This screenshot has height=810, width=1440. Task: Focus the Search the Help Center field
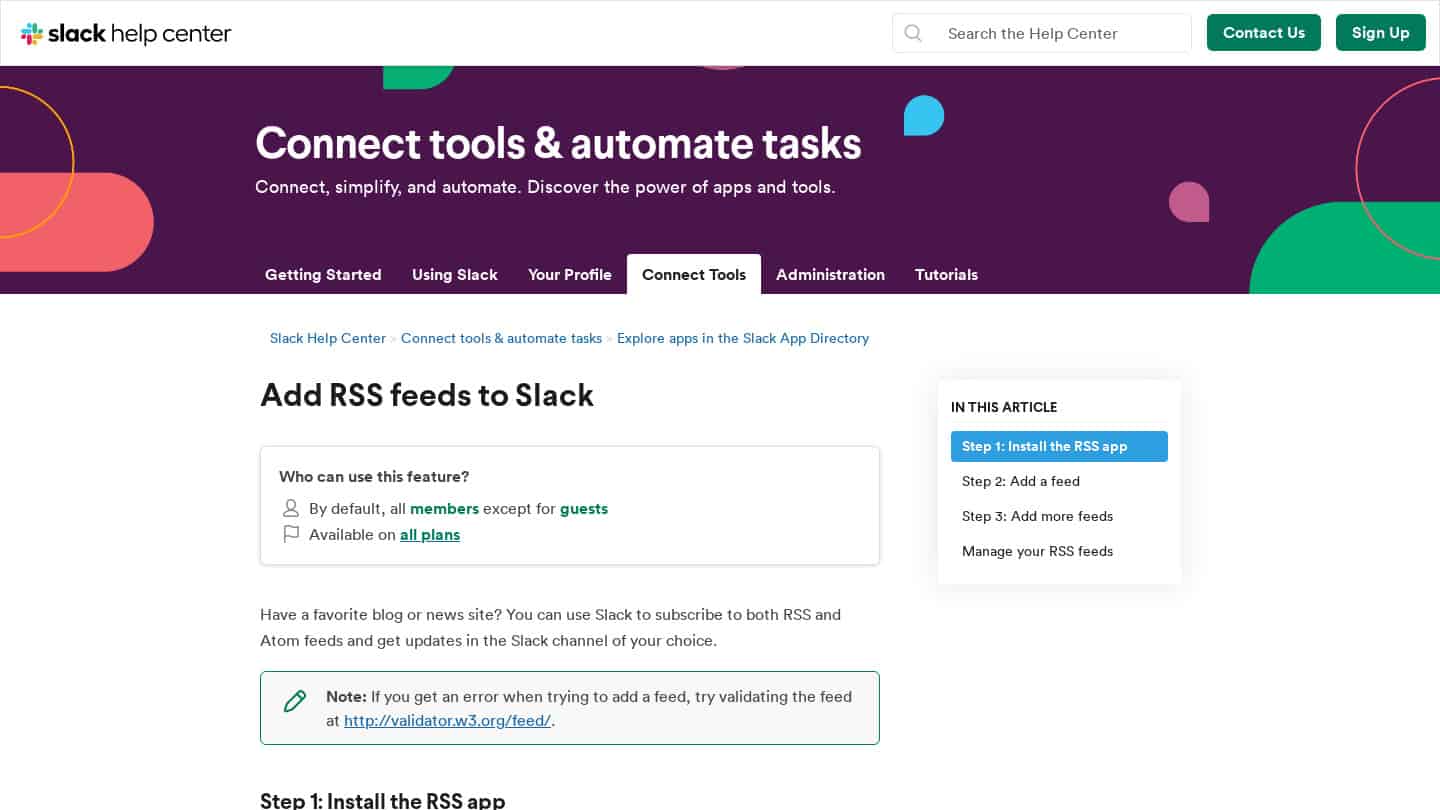click(1042, 33)
